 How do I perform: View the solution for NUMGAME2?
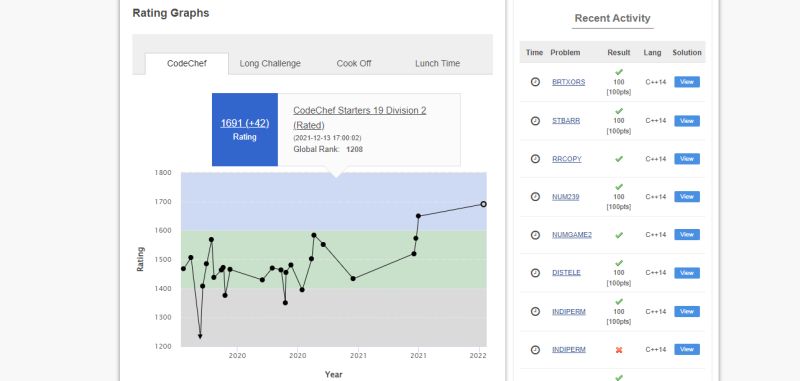(x=687, y=235)
